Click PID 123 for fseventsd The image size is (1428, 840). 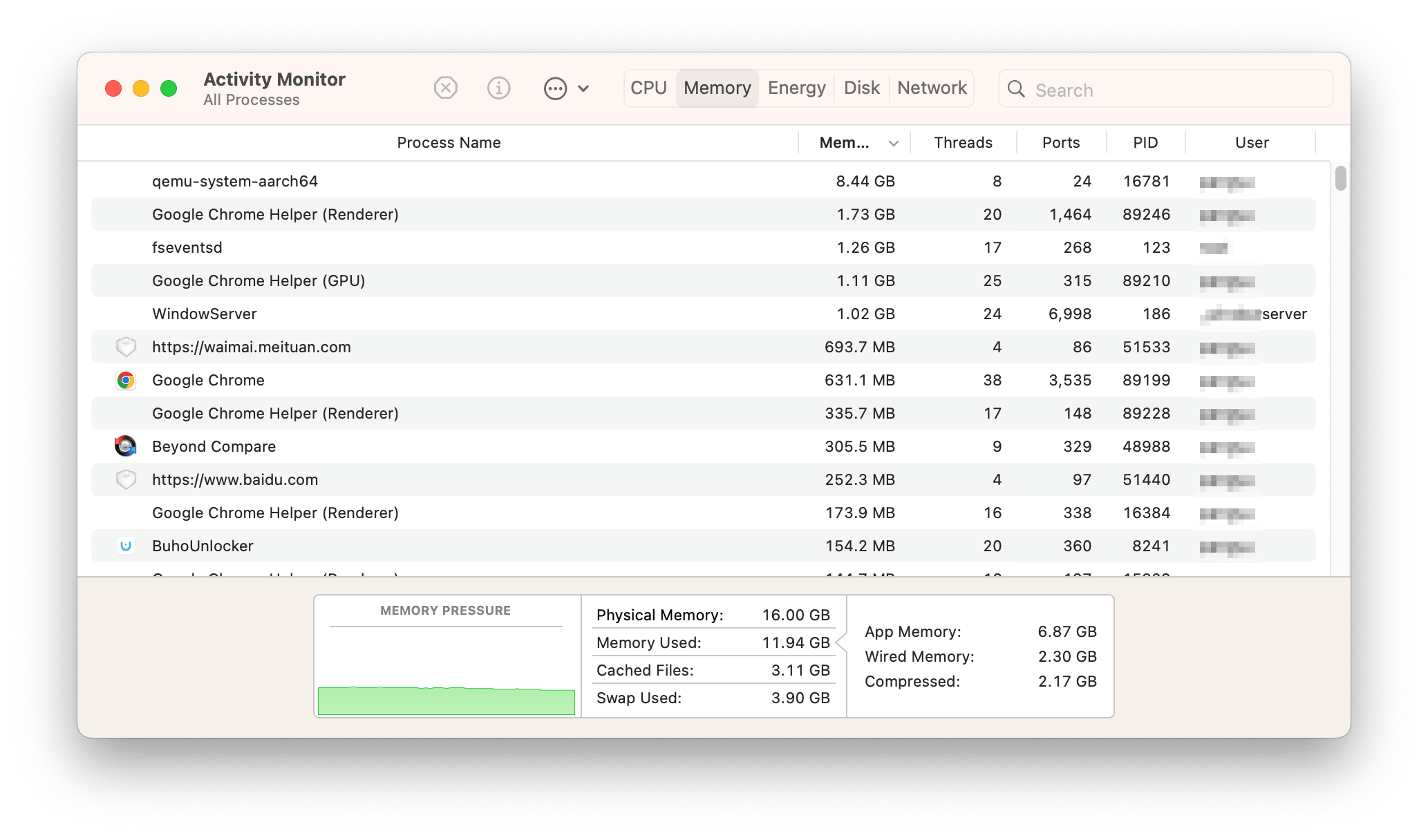[x=1156, y=247]
